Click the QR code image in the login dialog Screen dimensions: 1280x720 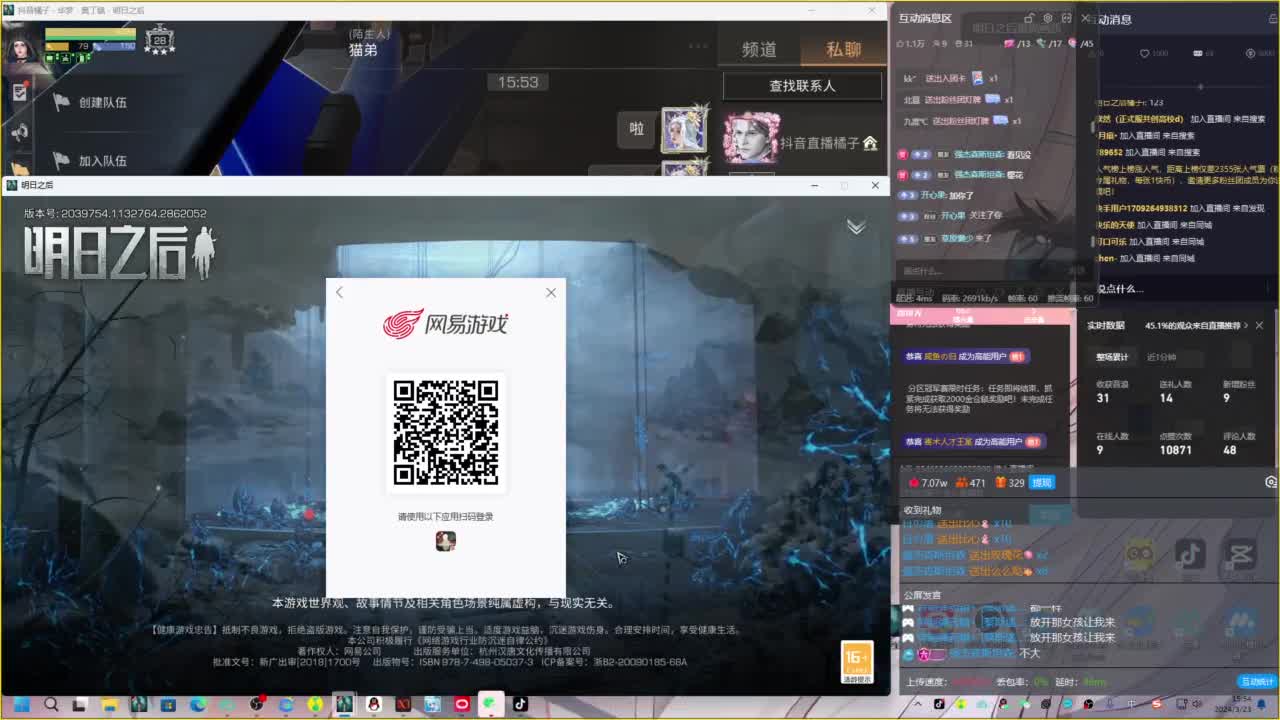446,433
